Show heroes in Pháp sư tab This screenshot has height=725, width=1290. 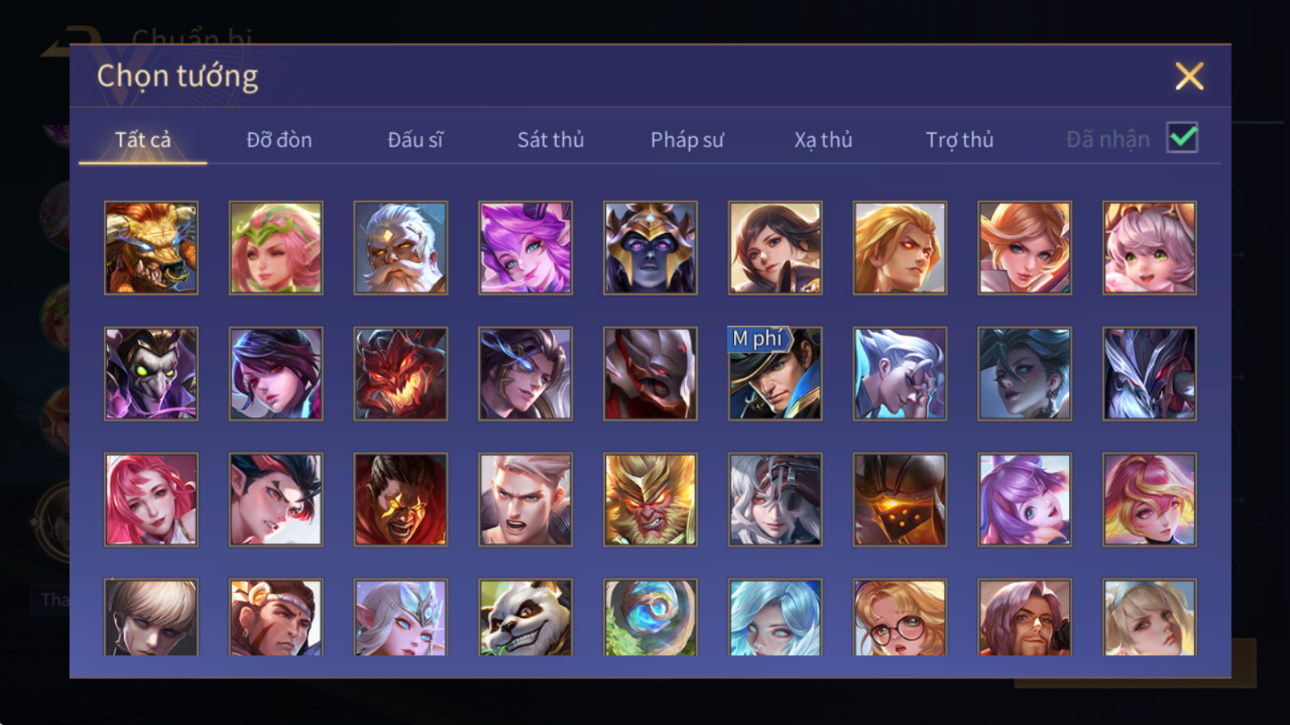pos(687,140)
